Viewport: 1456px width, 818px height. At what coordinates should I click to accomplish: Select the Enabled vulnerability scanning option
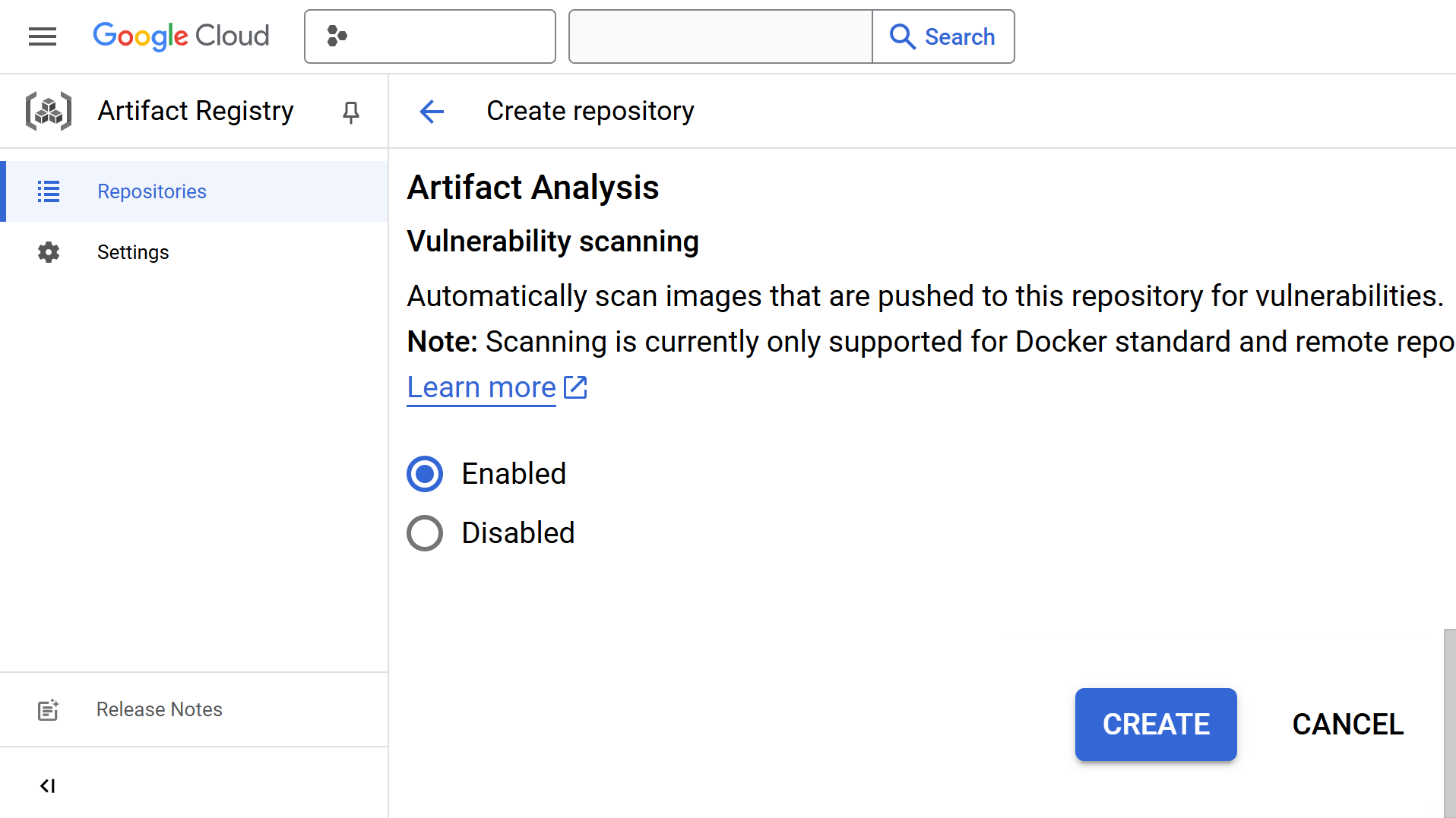tap(425, 474)
